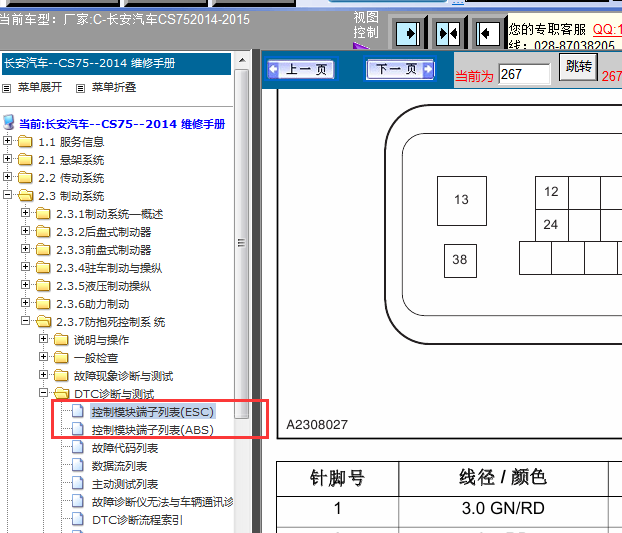Click the figure code A2308027
Viewport: 622px width, 533px height.
tap(317, 425)
